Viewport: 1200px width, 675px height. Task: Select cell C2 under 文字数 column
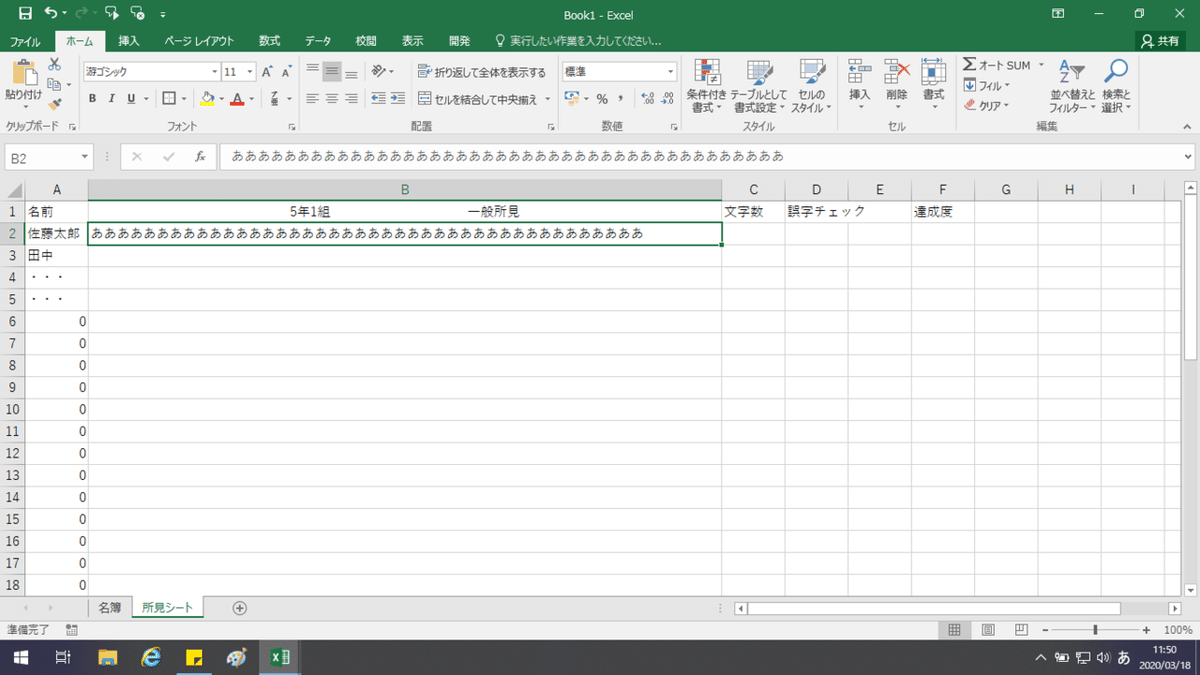(753, 233)
